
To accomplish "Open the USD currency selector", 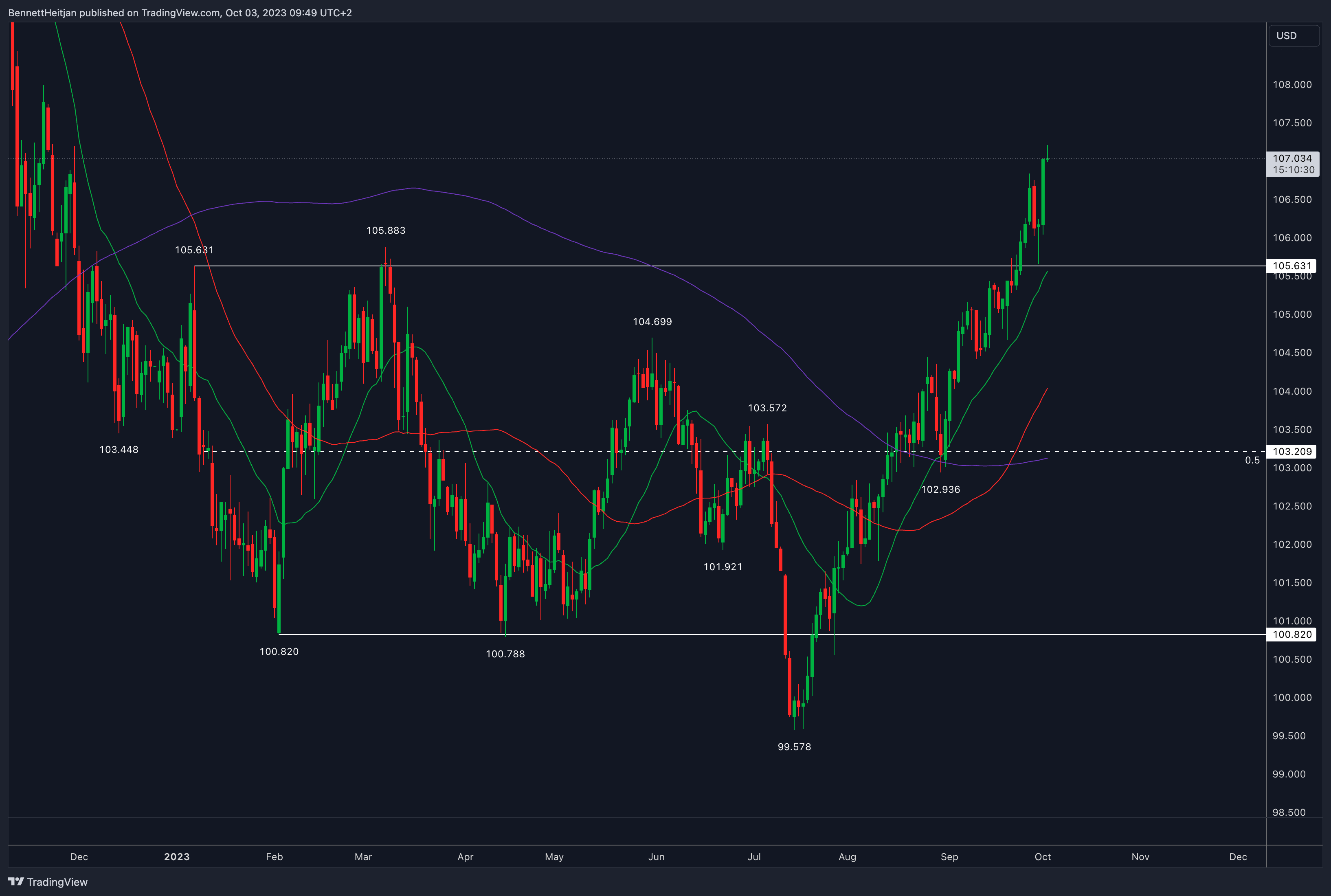I will click(x=1293, y=35).
